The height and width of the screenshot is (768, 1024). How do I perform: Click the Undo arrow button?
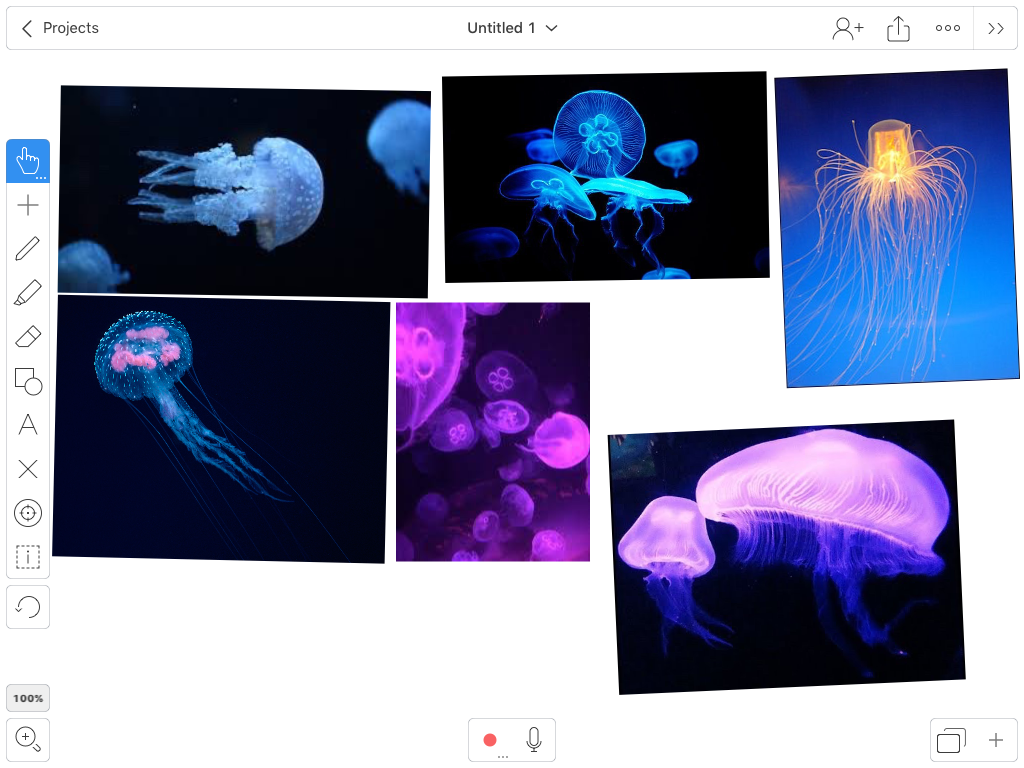pyautogui.click(x=28, y=607)
